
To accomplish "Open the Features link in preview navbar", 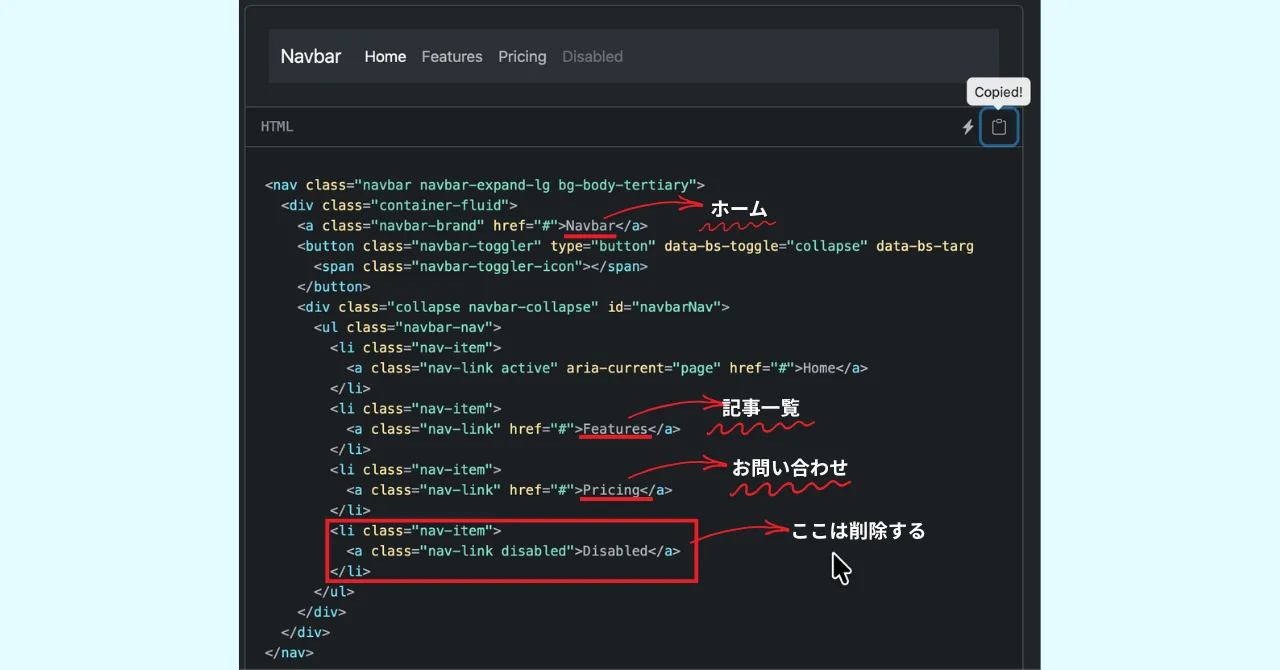I will [452, 57].
